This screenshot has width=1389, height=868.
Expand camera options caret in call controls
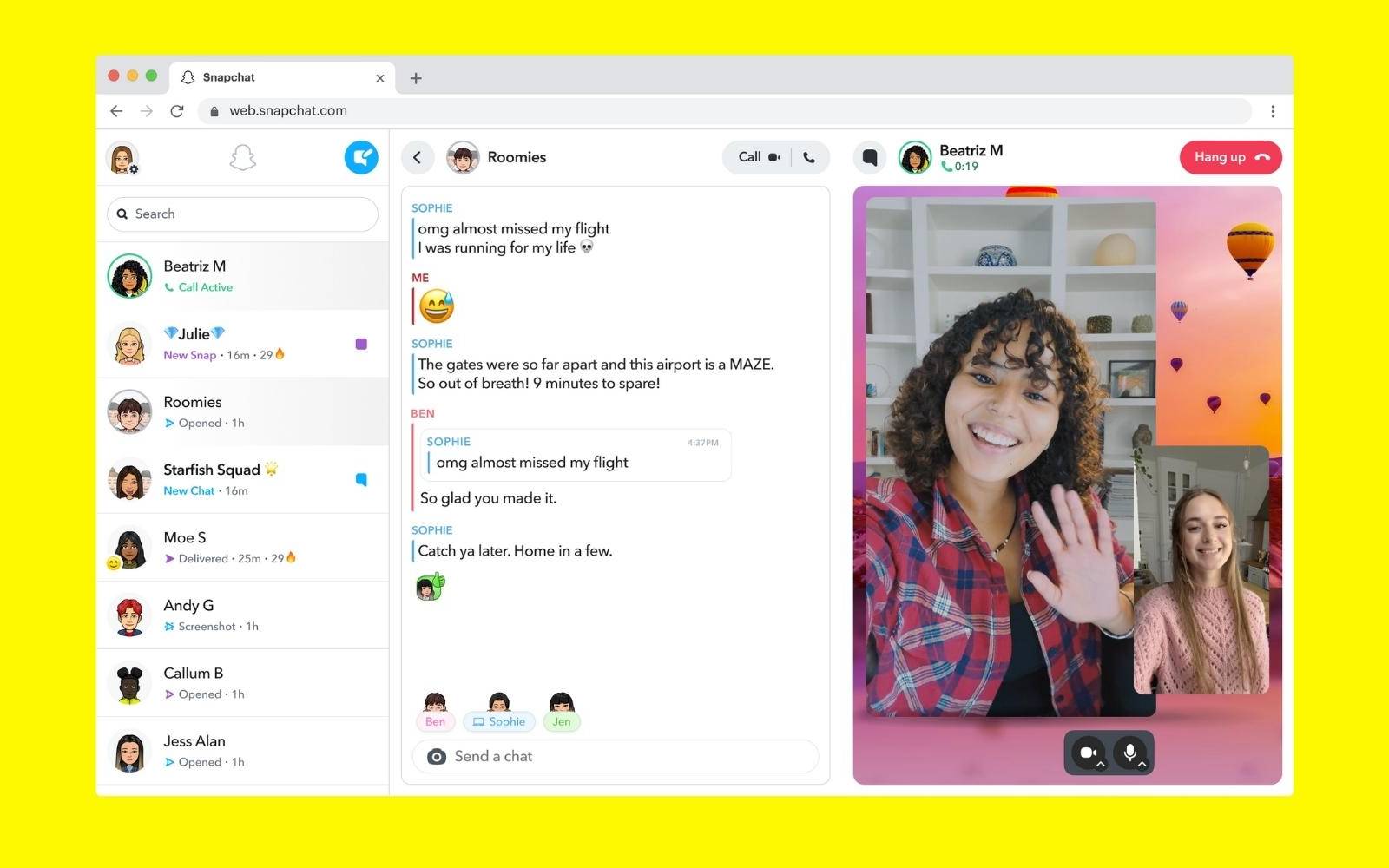pyautogui.click(x=1101, y=765)
